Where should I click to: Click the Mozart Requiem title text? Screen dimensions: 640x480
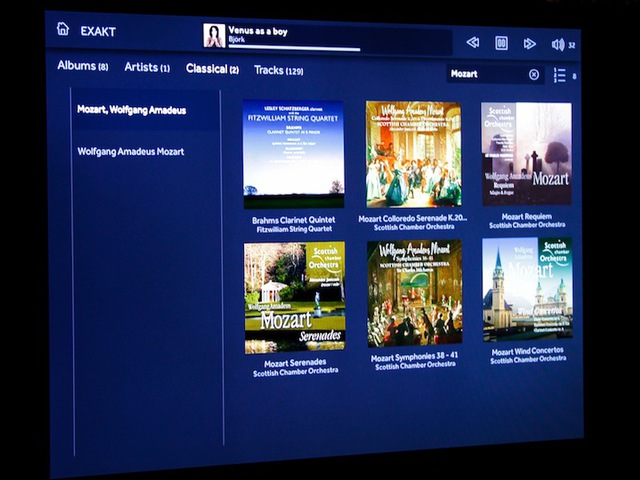pyautogui.click(x=527, y=217)
